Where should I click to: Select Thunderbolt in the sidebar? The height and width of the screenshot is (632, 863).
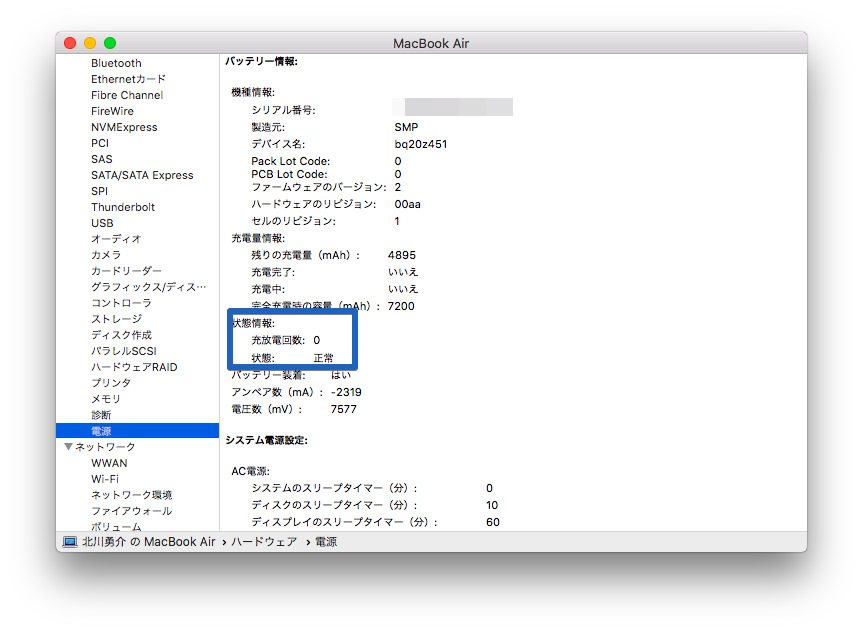tap(123, 207)
